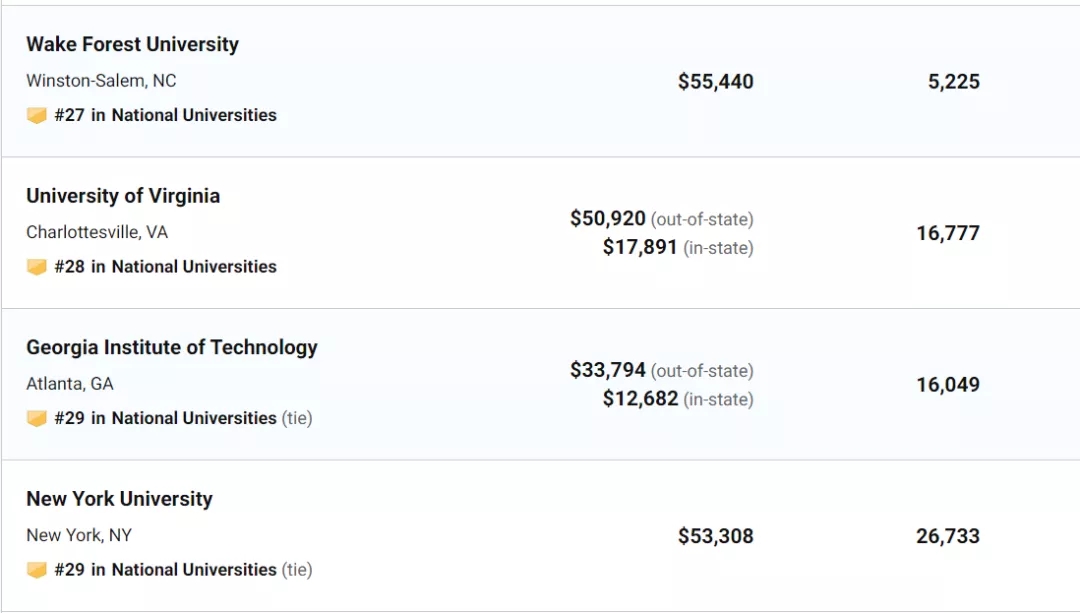
Task: Select Virginia's $50,920 out-of-state tuition
Action: [x=608, y=218]
